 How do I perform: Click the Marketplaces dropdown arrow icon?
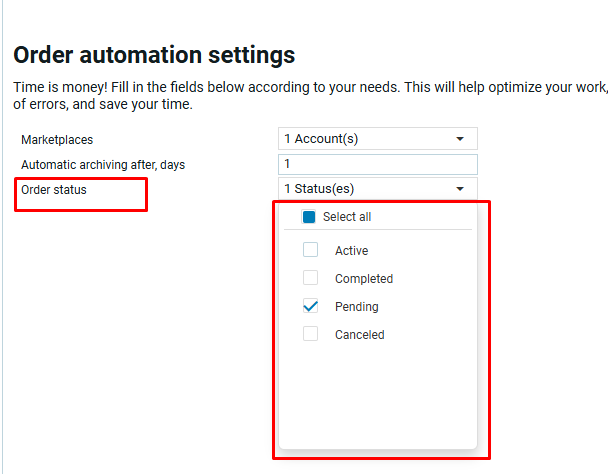460,139
